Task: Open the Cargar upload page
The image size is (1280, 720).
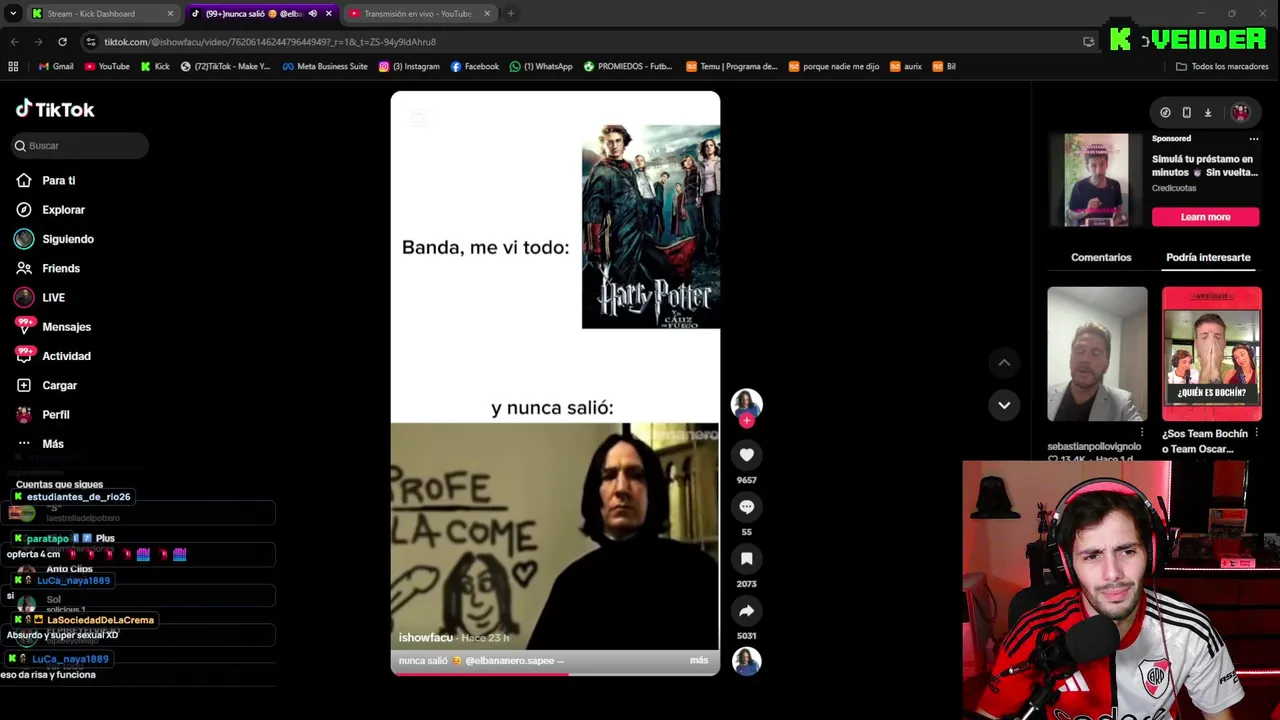Action: coord(59,385)
